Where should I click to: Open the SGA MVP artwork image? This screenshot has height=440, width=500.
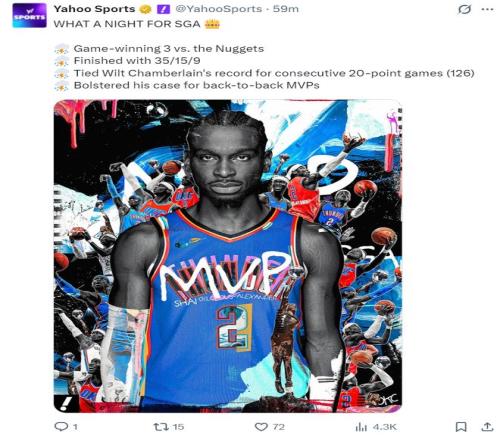pyautogui.click(x=228, y=256)
